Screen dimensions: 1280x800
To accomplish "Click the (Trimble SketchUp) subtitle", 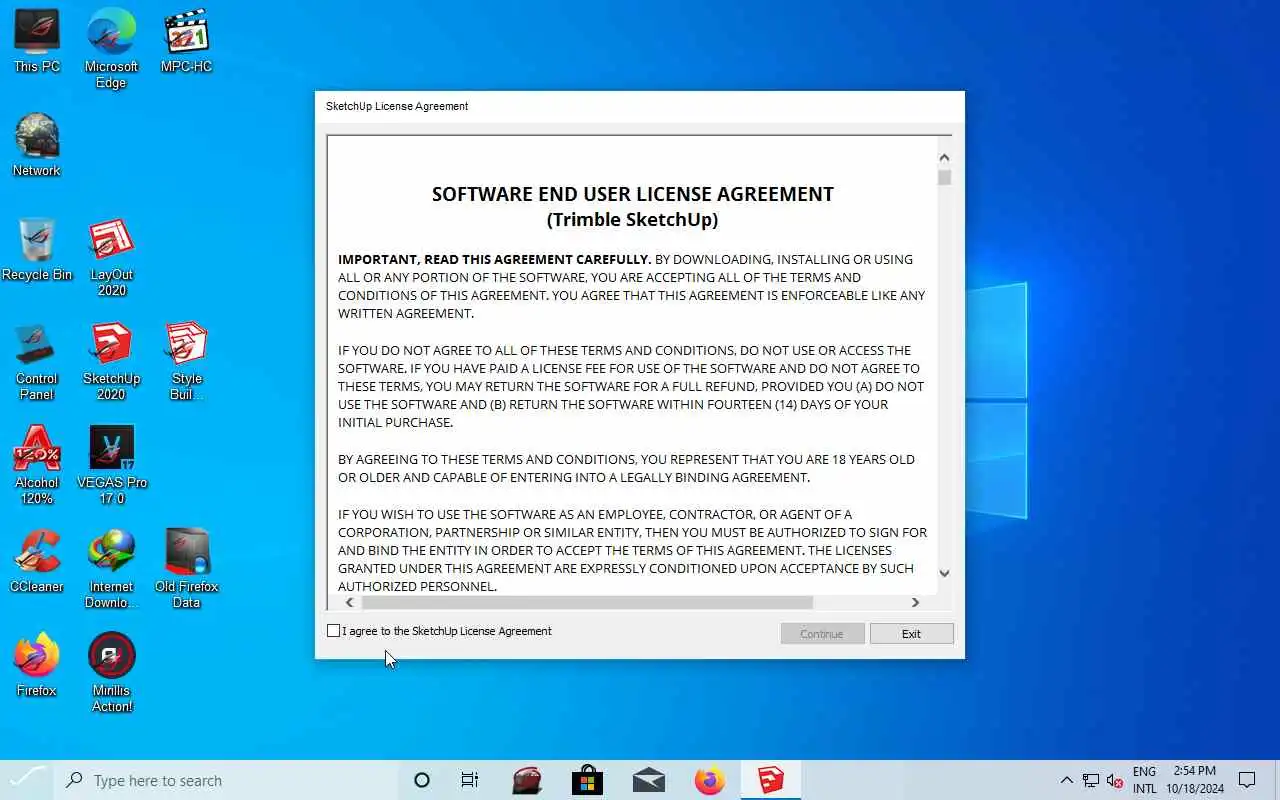I will coord(632,219).
